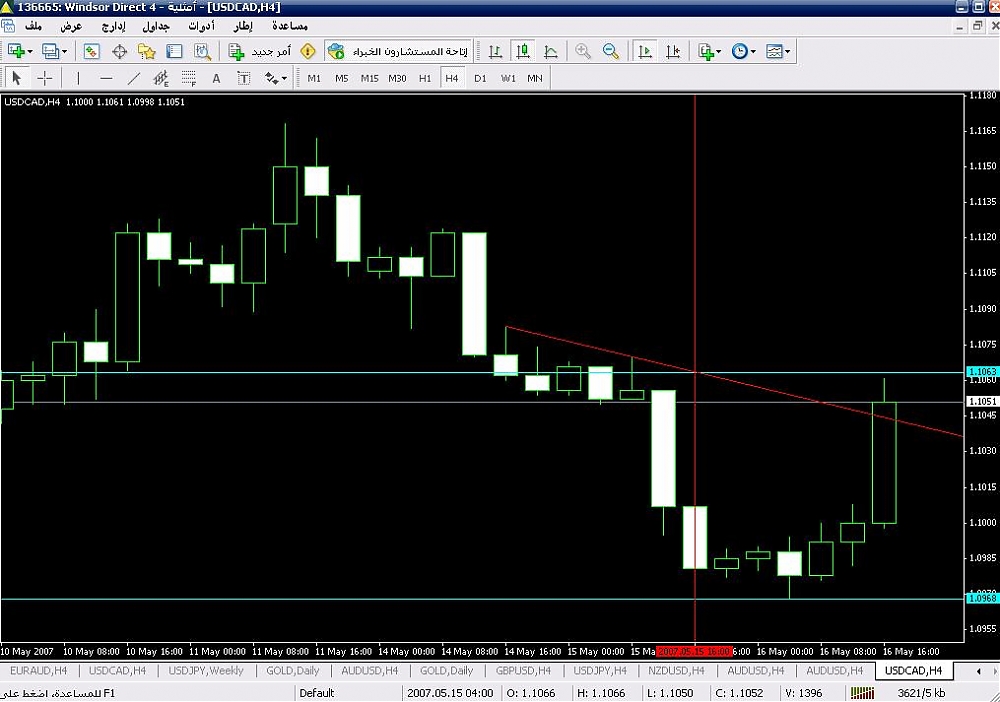Select the vertical line drawing tool
The height and width of the screenshot is (702, 1000).
click(78, 78)
